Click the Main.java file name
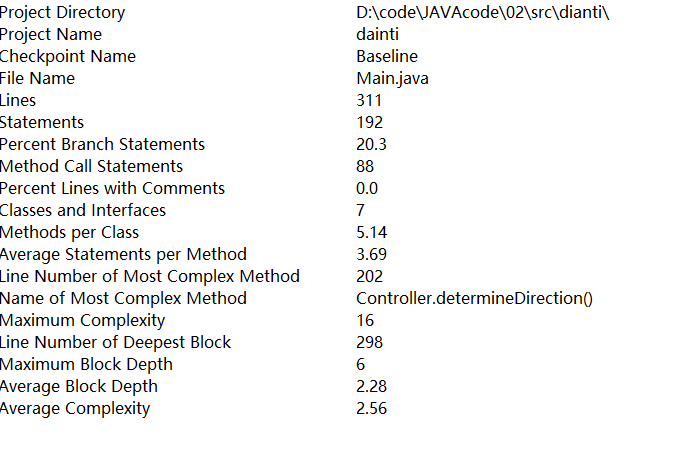The height and width of the screenshot is (449, 700). (x=393, y=78)
